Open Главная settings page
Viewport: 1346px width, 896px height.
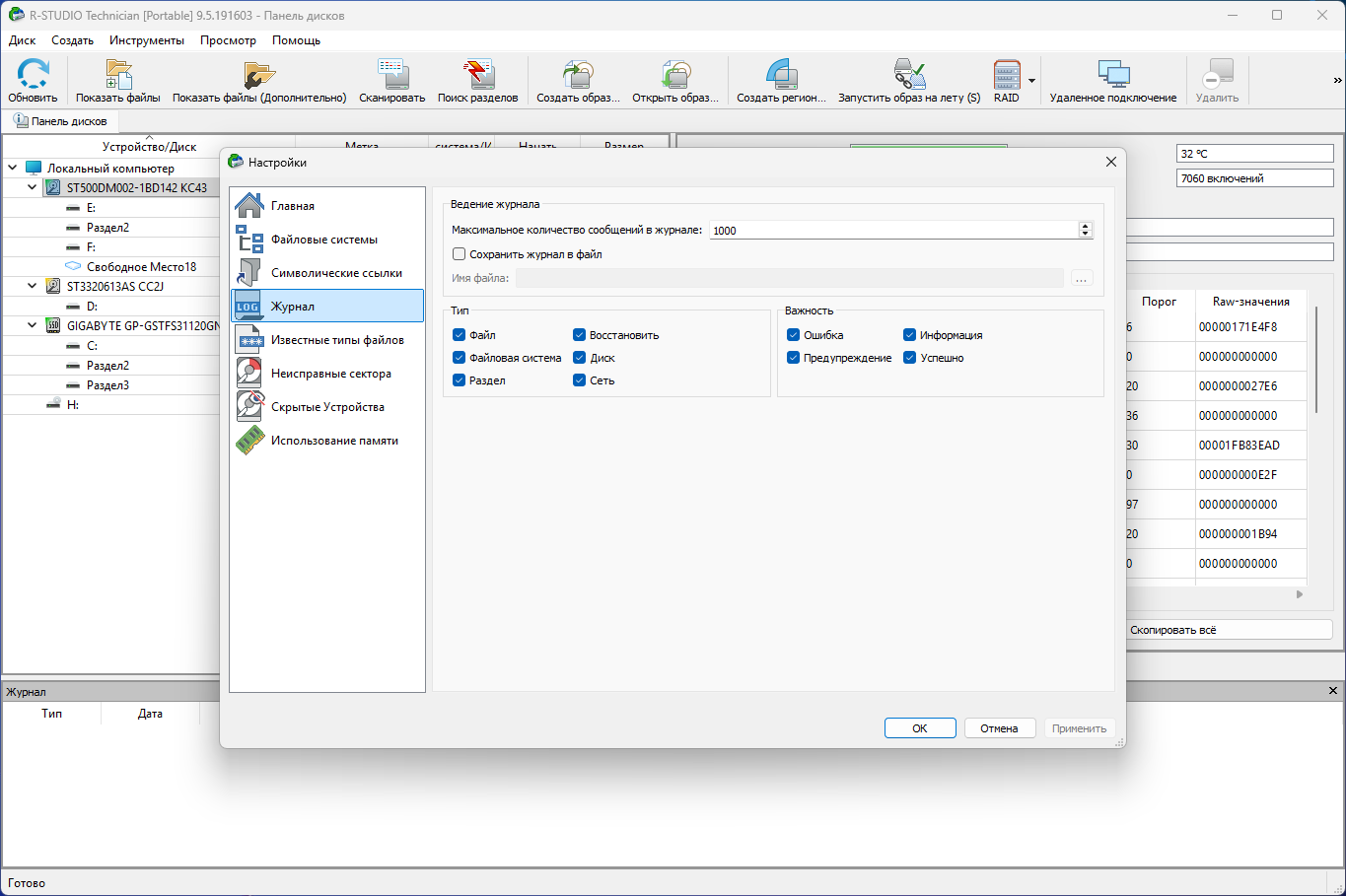[327, 206]
